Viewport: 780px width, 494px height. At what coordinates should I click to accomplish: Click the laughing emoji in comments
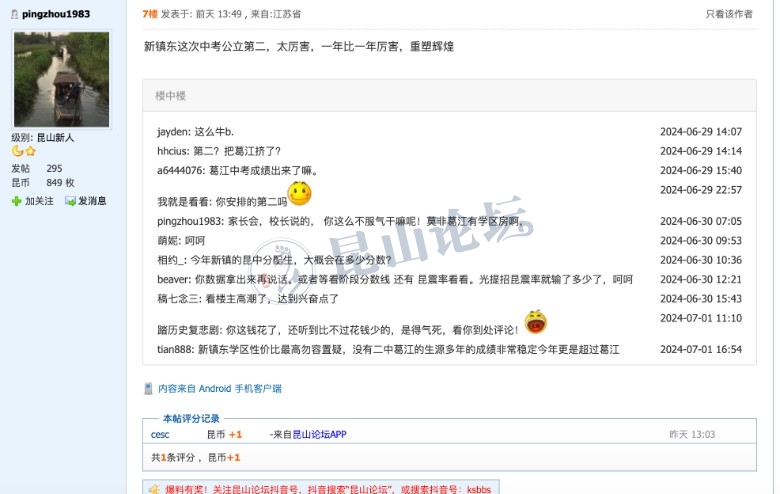[x=536, y=321]
